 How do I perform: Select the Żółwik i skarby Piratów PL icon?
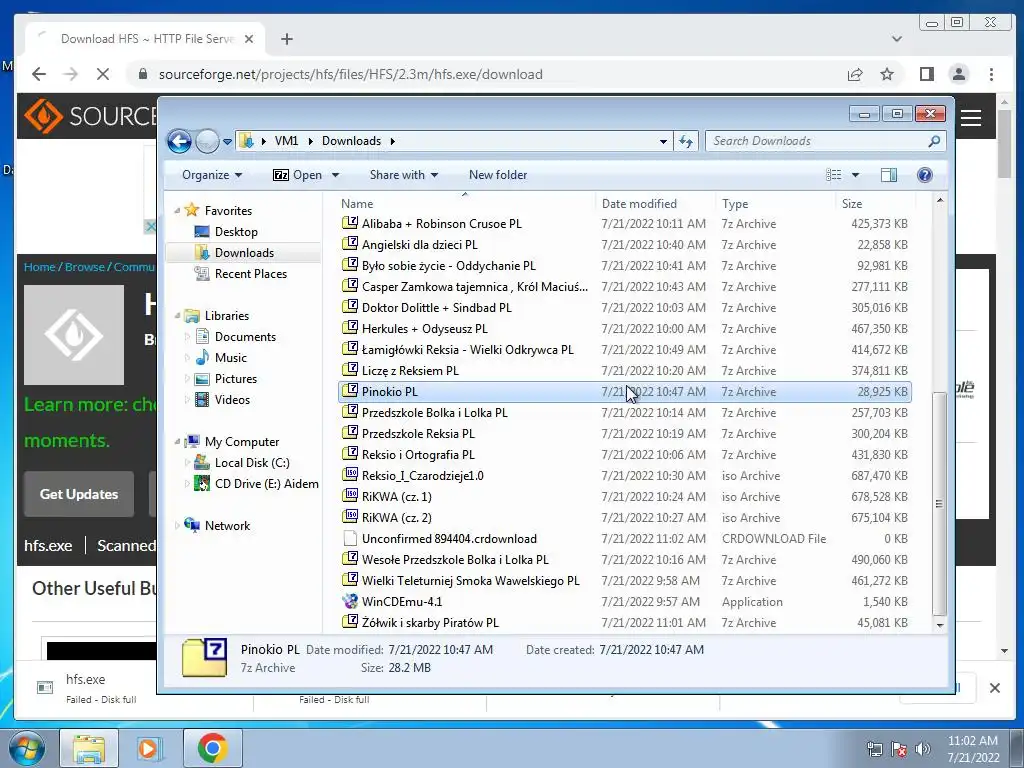click(350, 622)
